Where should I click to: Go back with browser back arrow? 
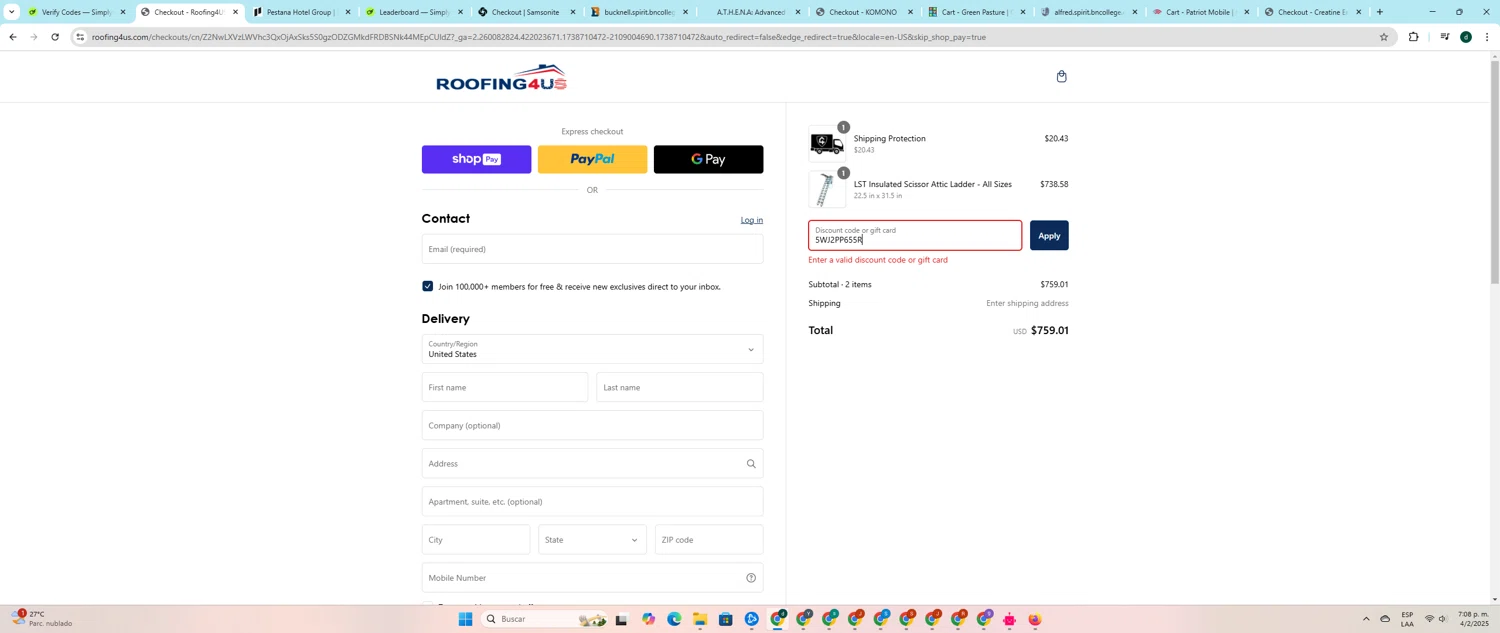12,37
